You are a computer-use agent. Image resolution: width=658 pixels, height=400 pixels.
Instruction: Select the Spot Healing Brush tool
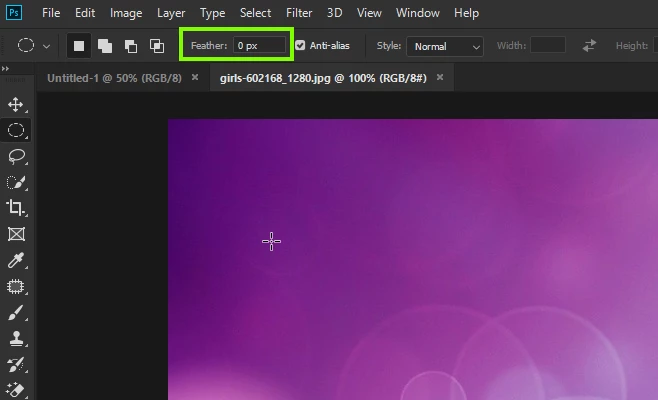(x=16, y=287)
